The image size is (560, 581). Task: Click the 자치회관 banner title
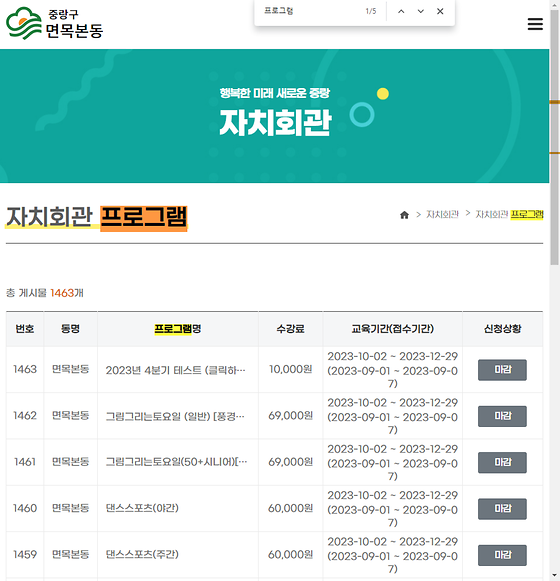(x=275, y=122)
